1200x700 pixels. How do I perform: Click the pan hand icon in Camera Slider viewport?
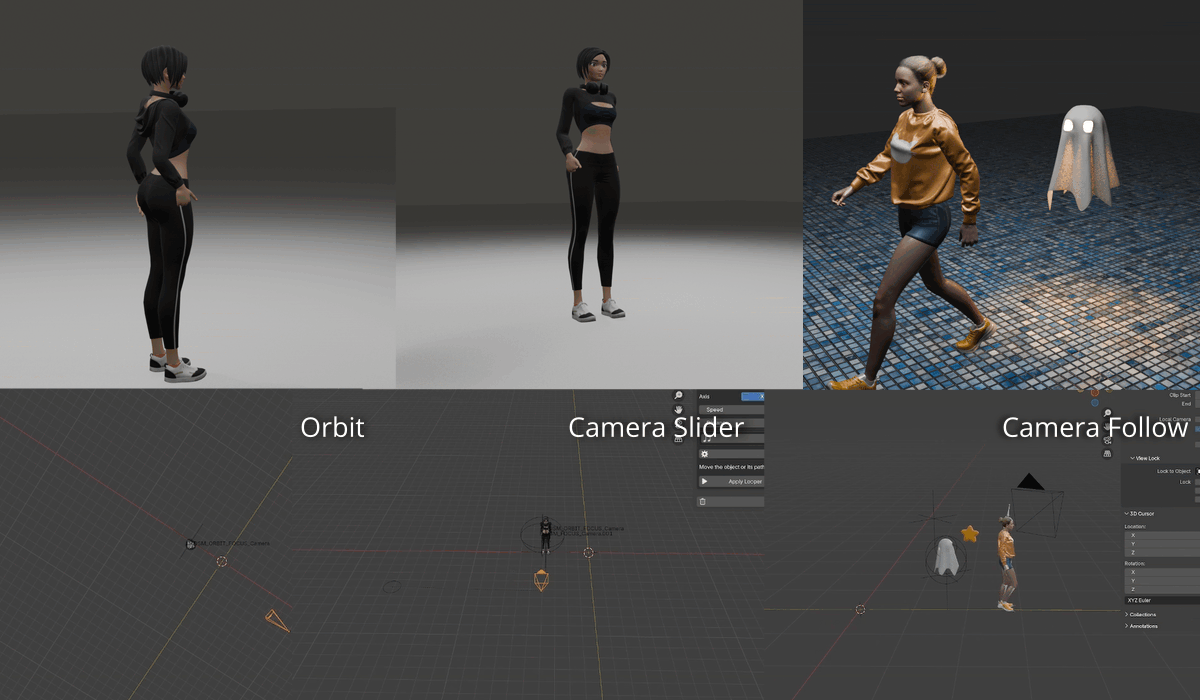coord(678,409)
